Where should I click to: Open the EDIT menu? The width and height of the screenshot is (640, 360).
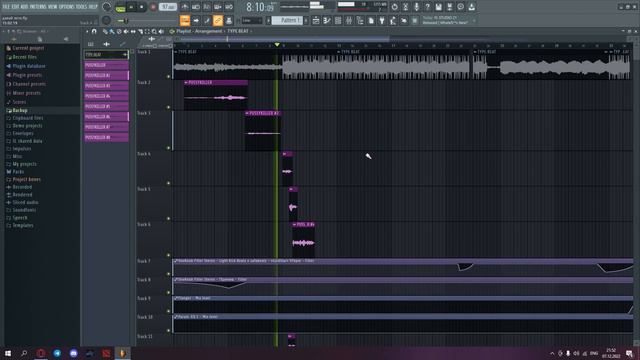click(15, 7)
